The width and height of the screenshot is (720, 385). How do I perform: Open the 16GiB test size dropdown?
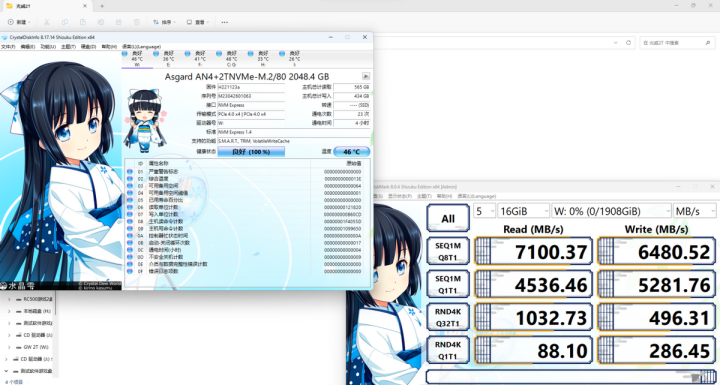(x=523, y=211)
